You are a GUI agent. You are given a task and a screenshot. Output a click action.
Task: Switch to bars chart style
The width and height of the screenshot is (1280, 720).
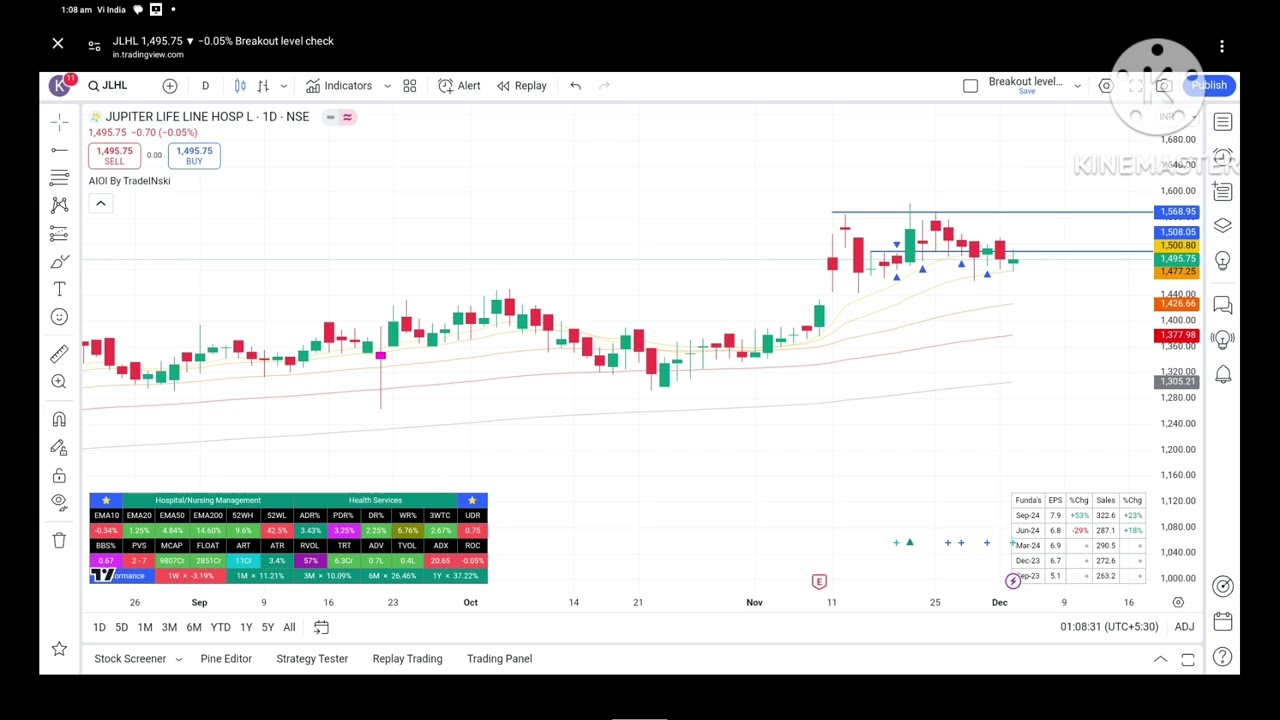[263, 86]
